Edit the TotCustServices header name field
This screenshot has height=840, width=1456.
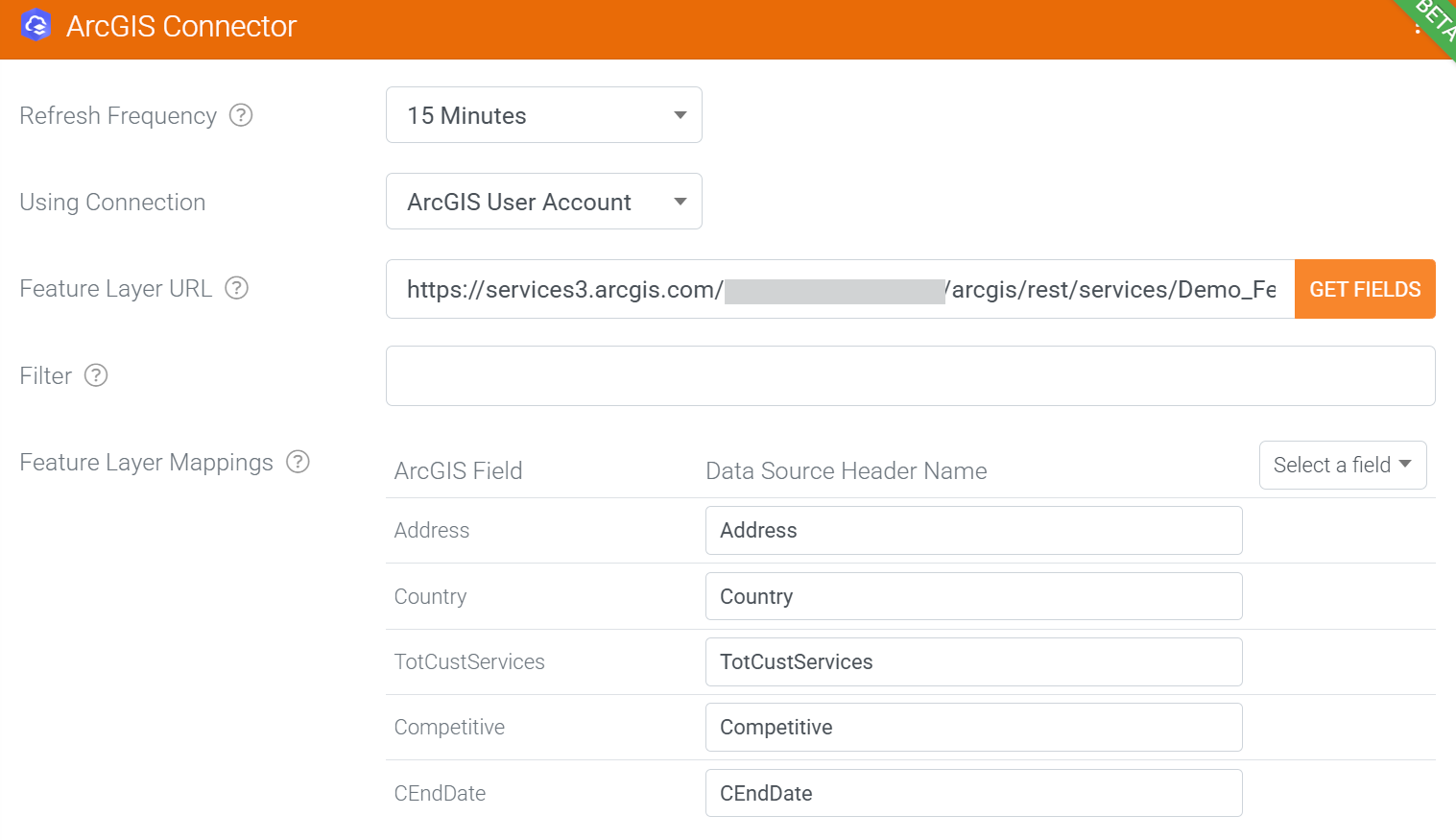click(974, 661)
